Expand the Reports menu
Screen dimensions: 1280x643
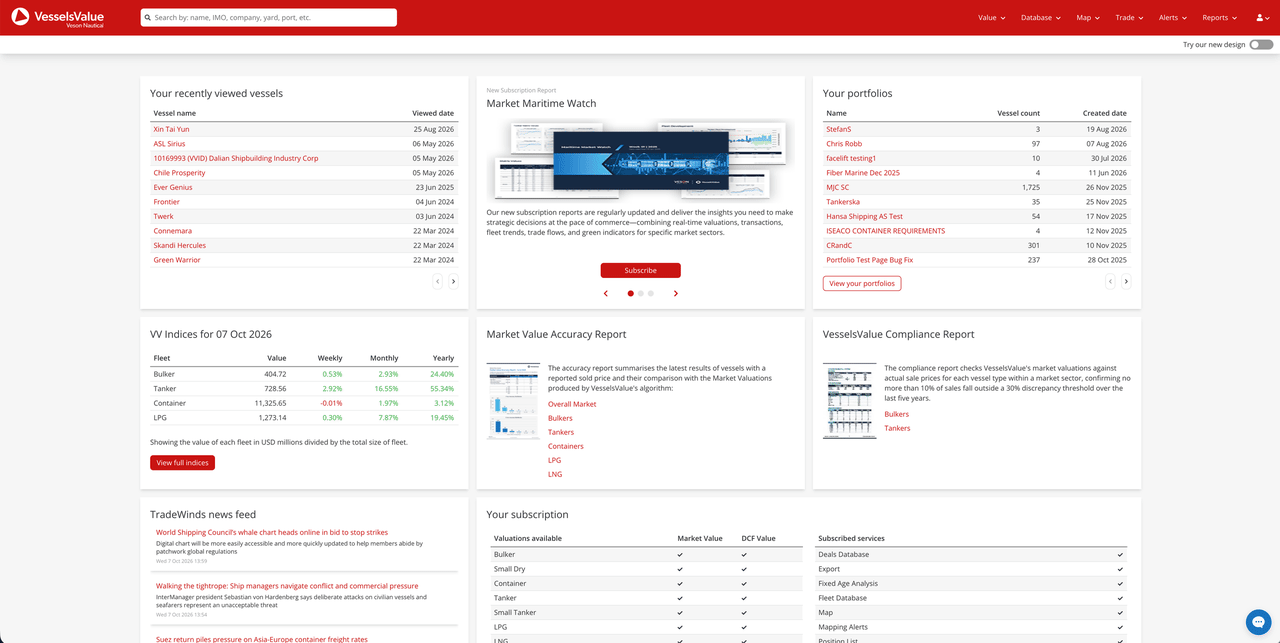click(1219, 17)
